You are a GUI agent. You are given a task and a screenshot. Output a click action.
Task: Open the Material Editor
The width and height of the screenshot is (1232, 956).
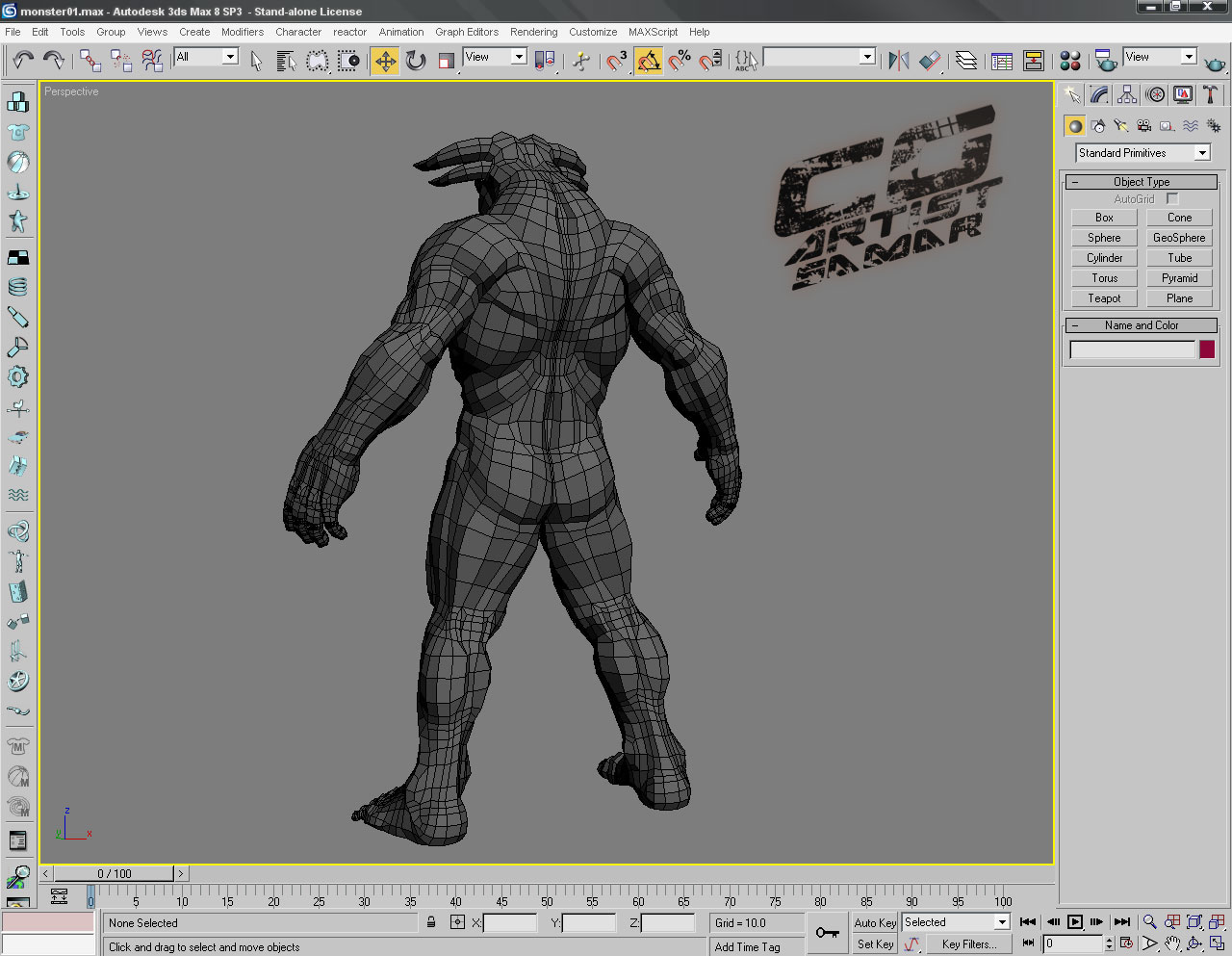[1069, 60]
